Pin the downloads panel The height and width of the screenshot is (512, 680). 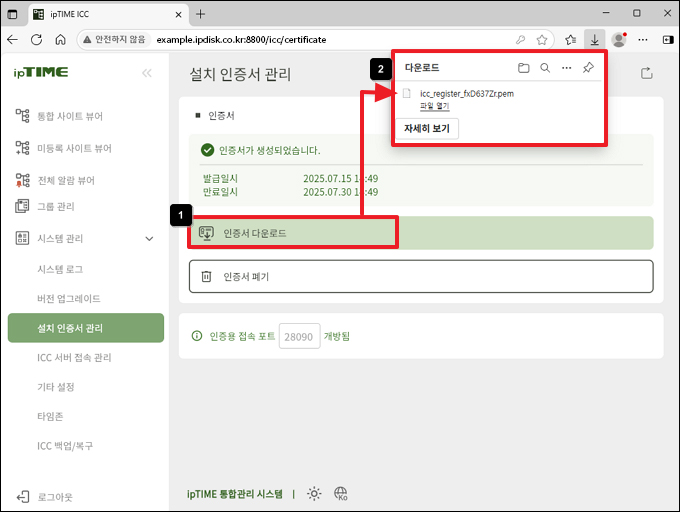click(588, 68)
